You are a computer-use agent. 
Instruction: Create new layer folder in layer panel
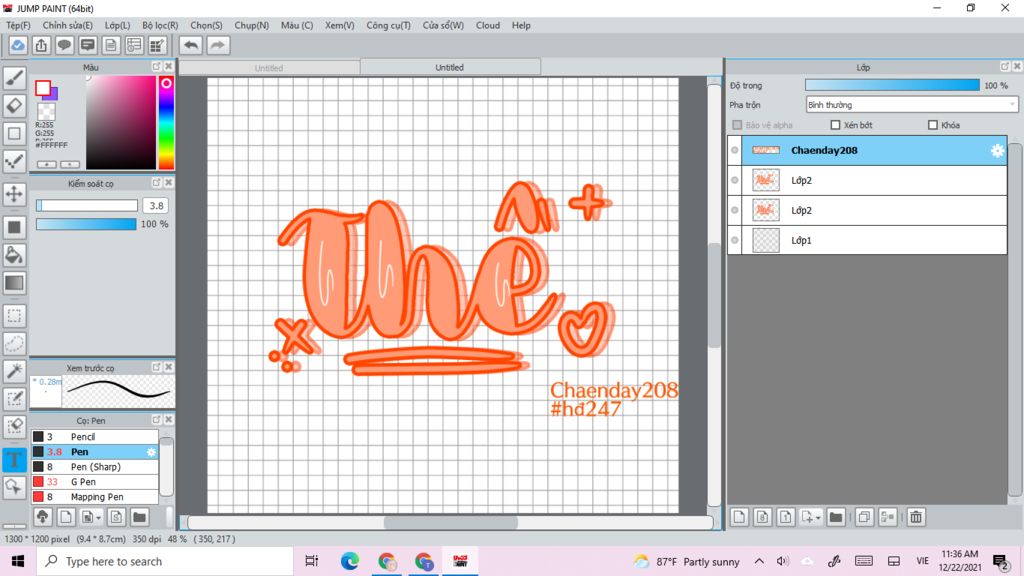[836, 517]
